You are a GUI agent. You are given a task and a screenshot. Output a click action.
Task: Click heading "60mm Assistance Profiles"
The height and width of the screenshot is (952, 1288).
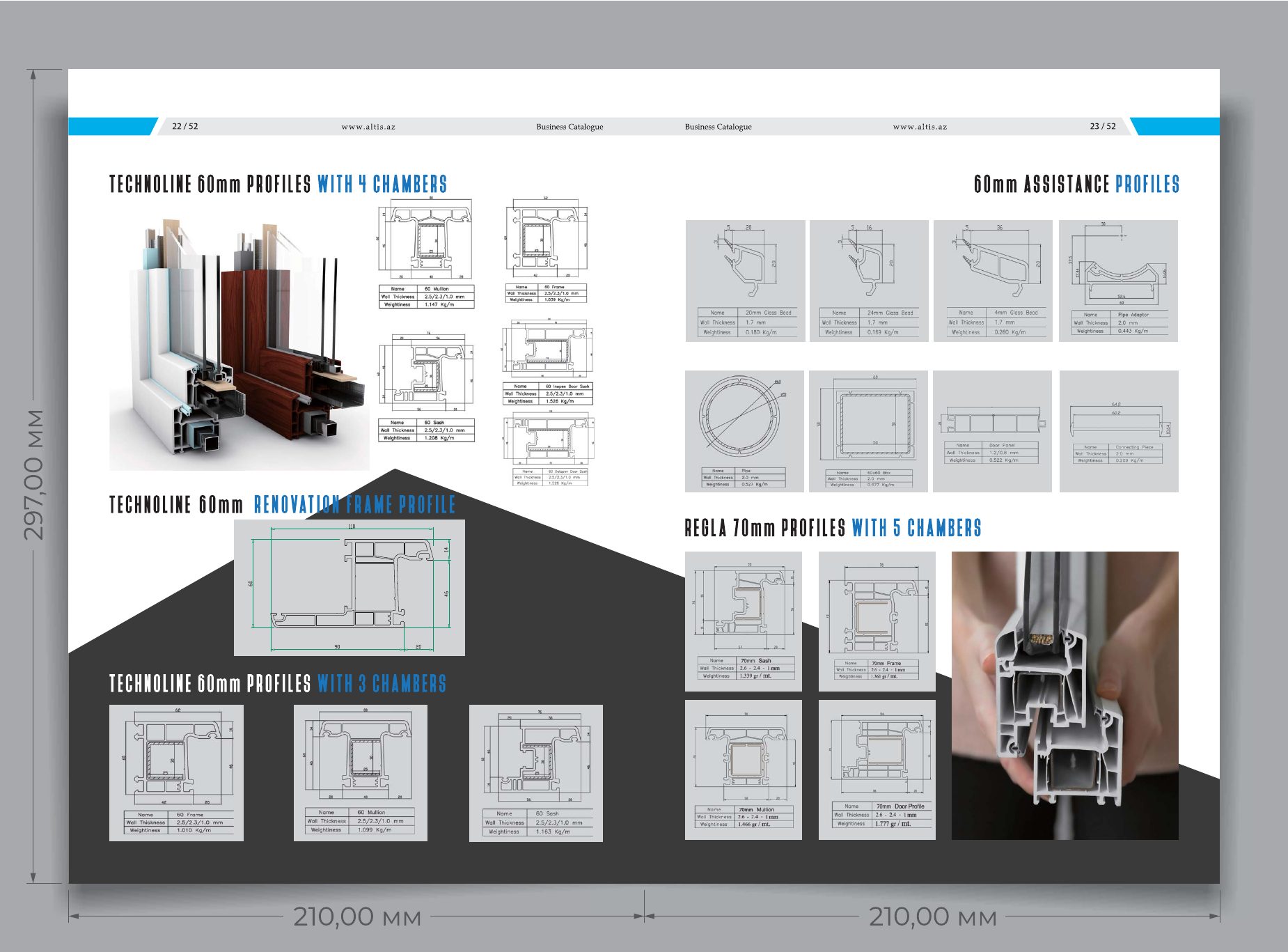(1076, 184)
